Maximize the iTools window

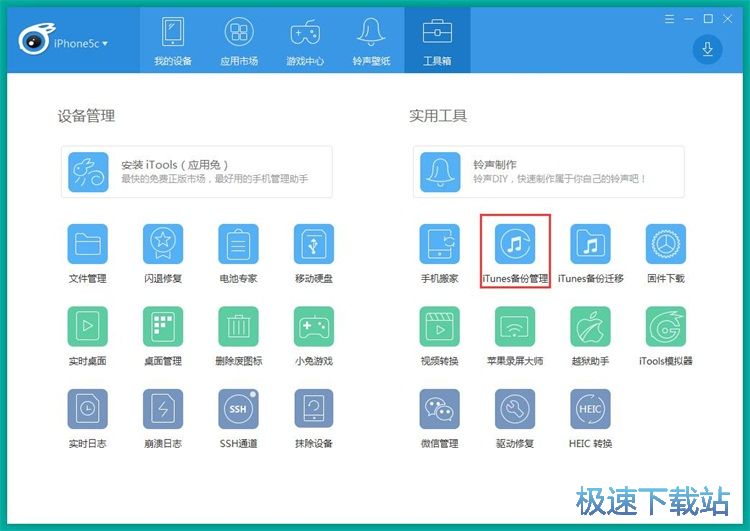point(708,19)
